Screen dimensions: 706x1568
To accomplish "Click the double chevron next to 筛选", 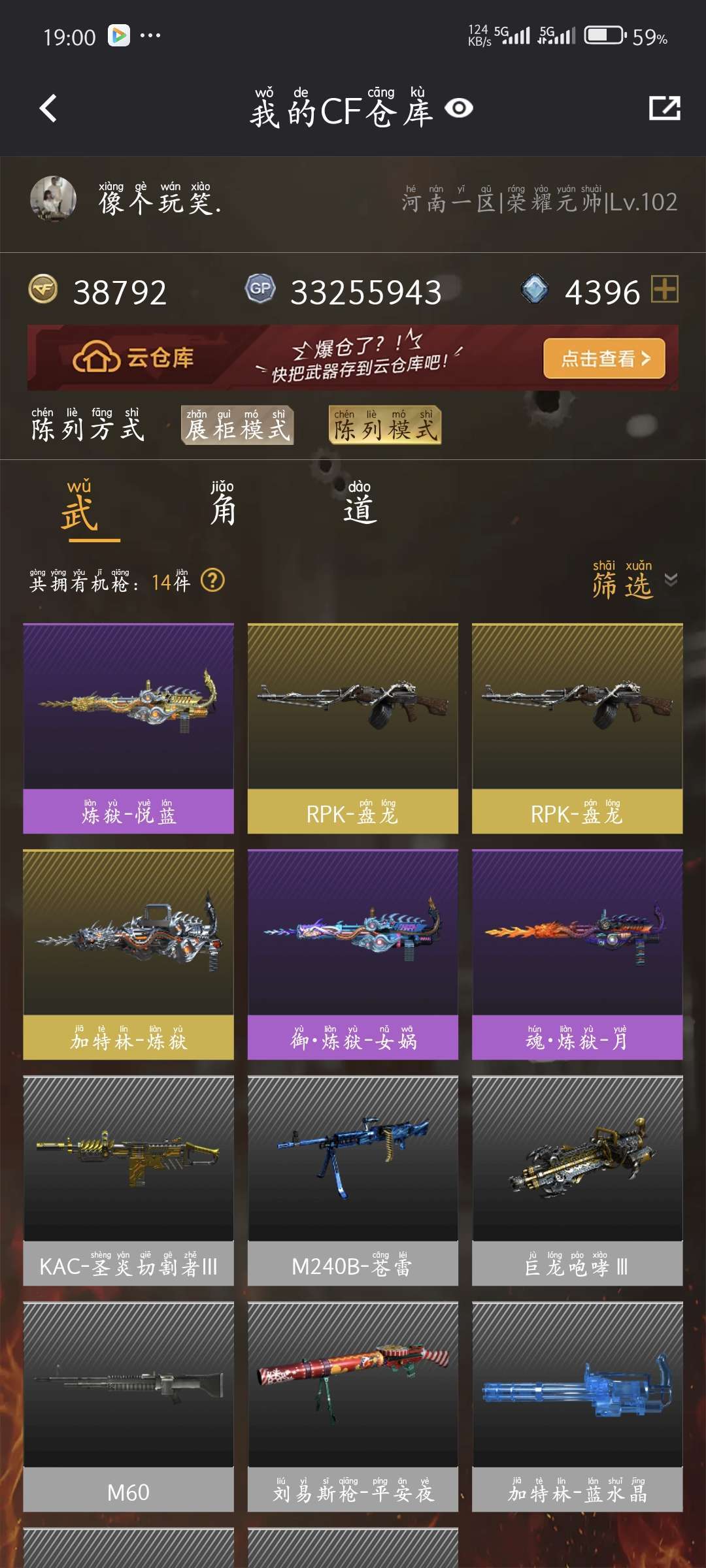I will (671, 580).
